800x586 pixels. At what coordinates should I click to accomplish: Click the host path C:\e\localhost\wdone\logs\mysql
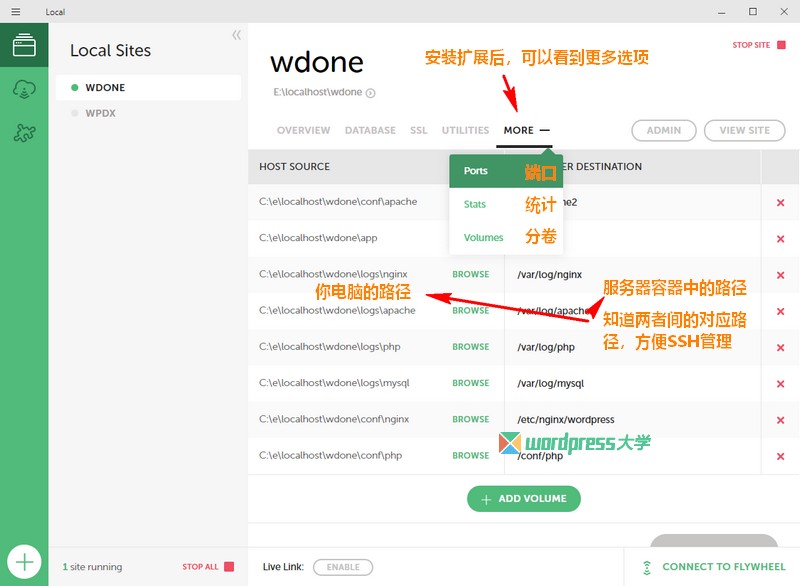pyautogui.click(x=334, y=383)
